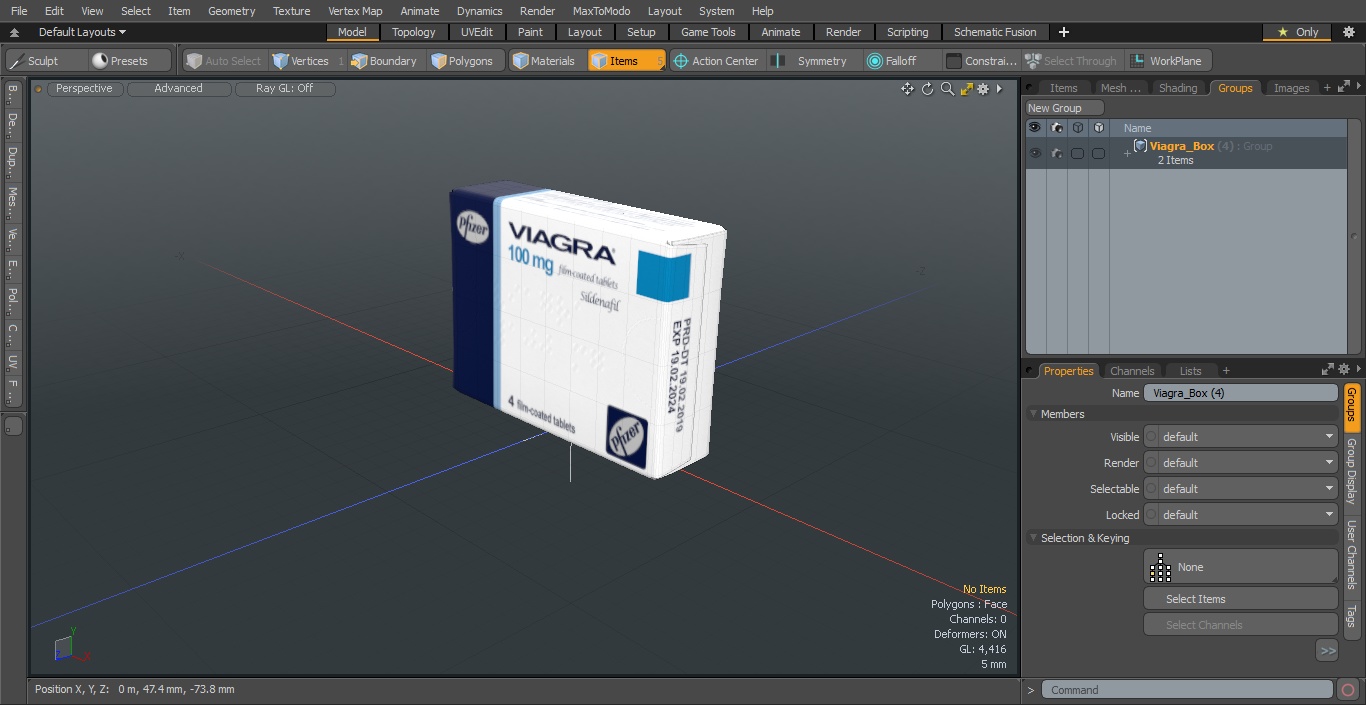Click the Command input field

point(1186,690)
